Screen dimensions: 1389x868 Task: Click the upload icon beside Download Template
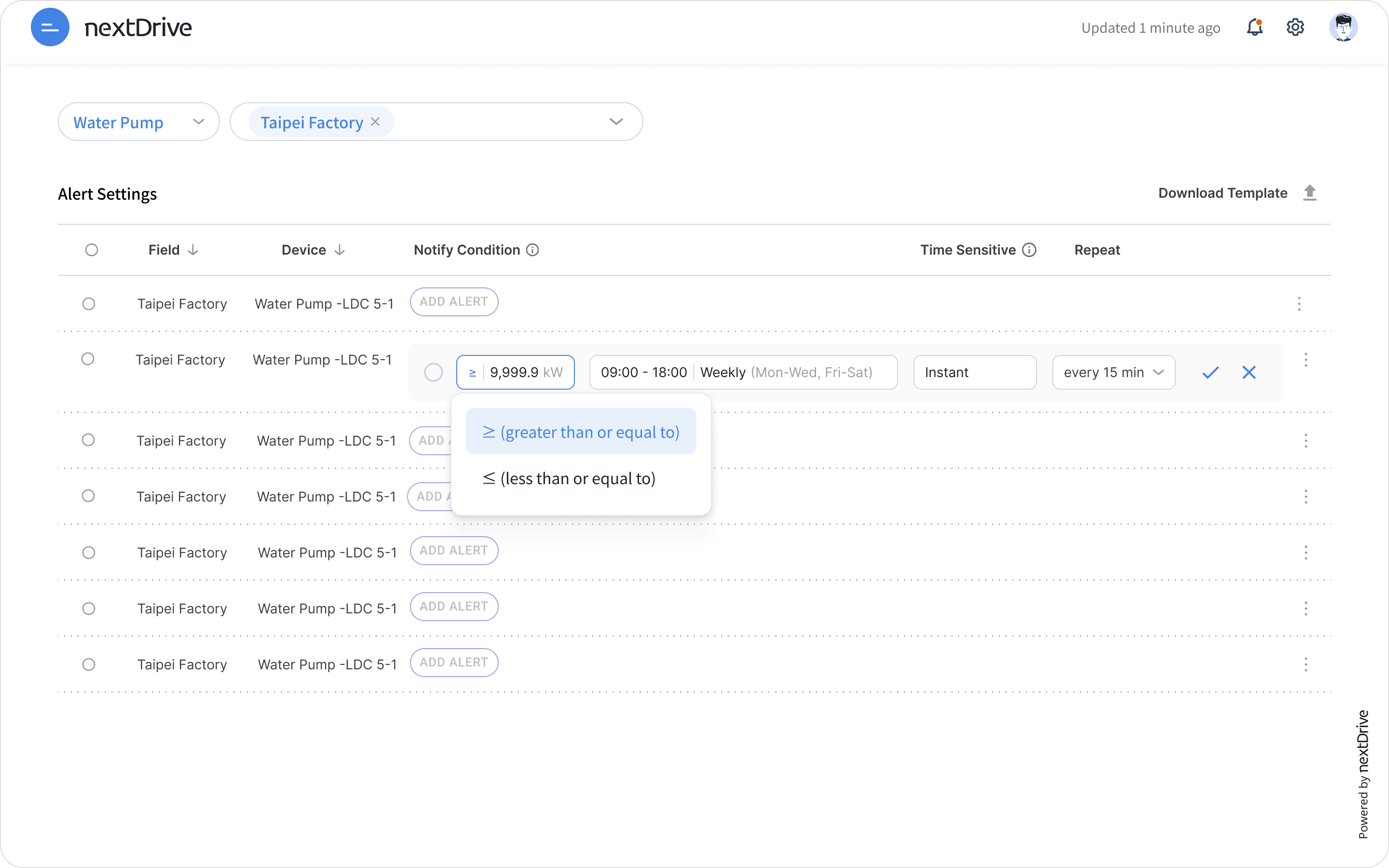tap(1310, 193)
